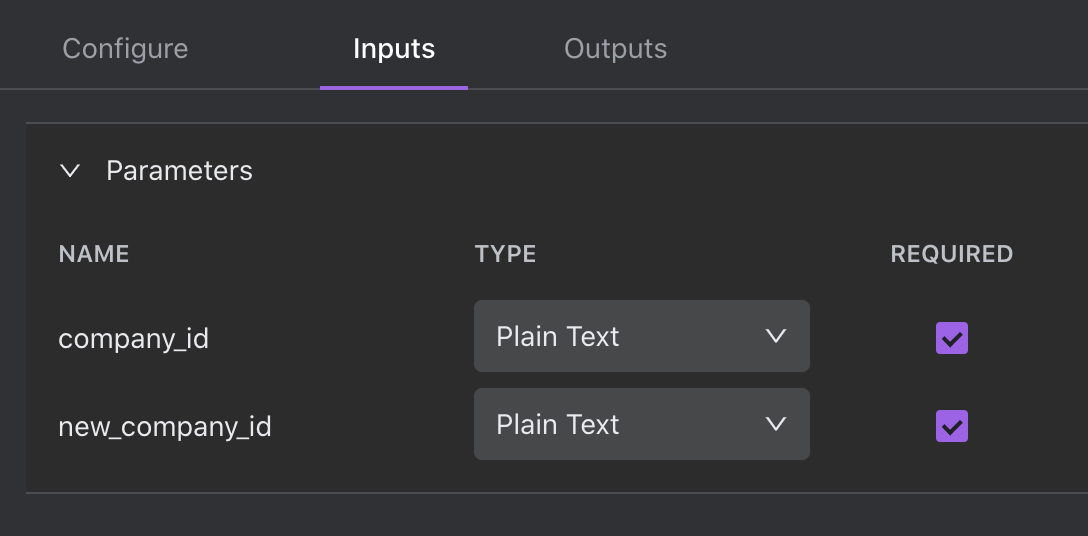
Task: Click the company_id parameter name
Action: coord(134,339)
